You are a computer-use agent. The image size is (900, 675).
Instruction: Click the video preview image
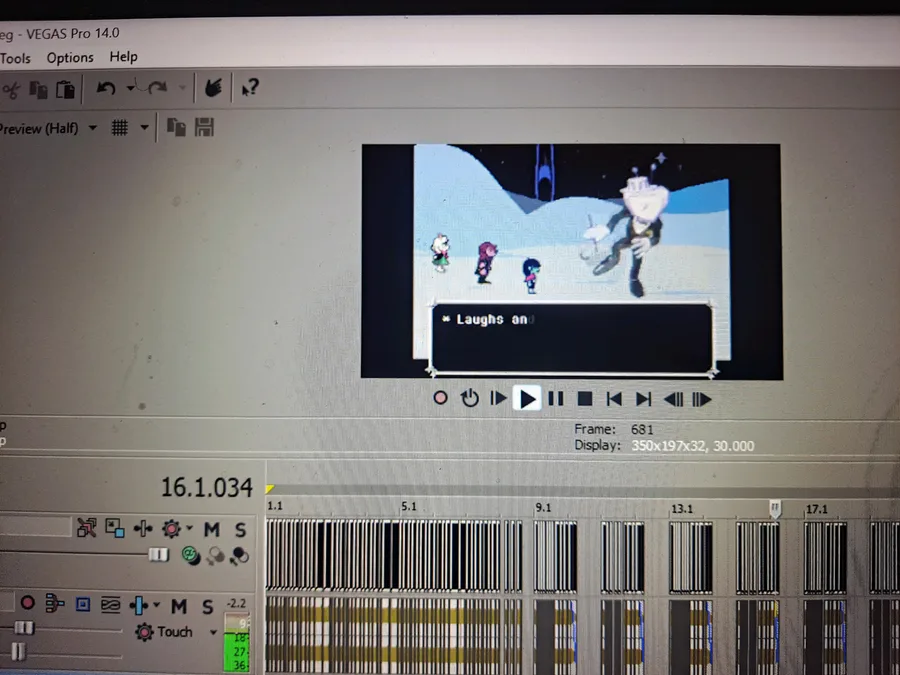(572, 261)
